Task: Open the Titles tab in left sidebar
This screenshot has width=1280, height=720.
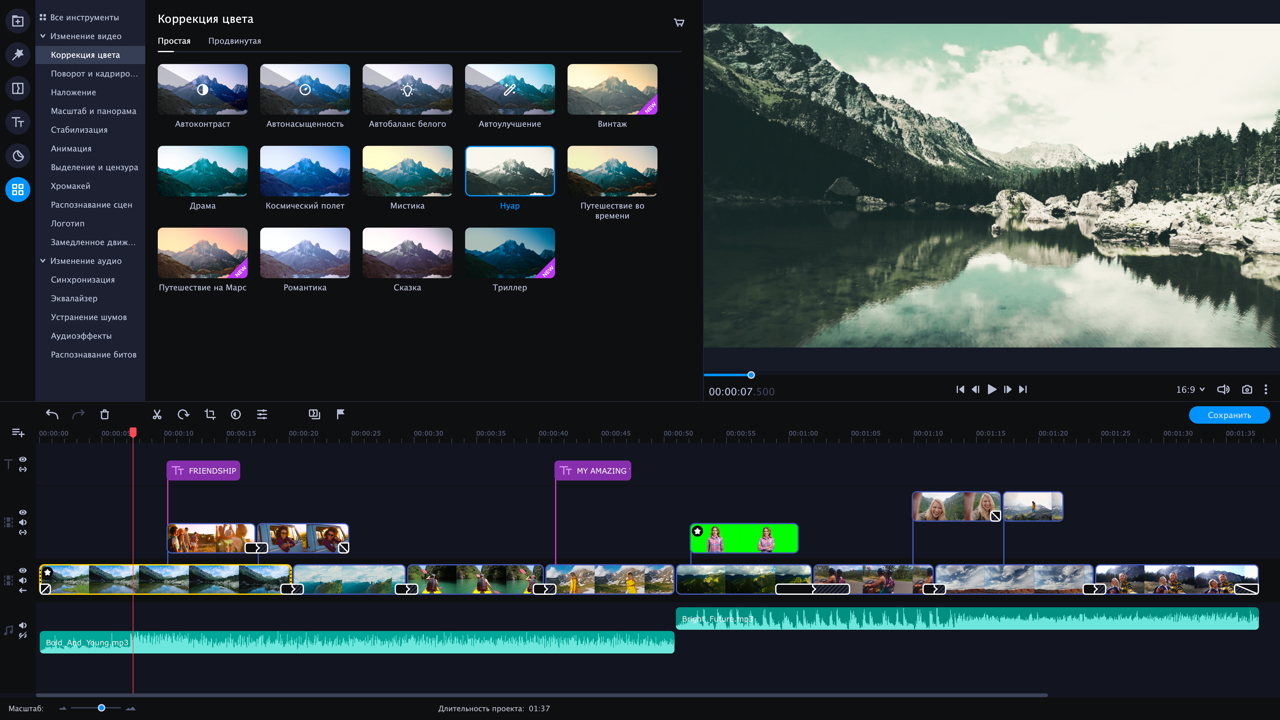Action: (x=17, y=122)
